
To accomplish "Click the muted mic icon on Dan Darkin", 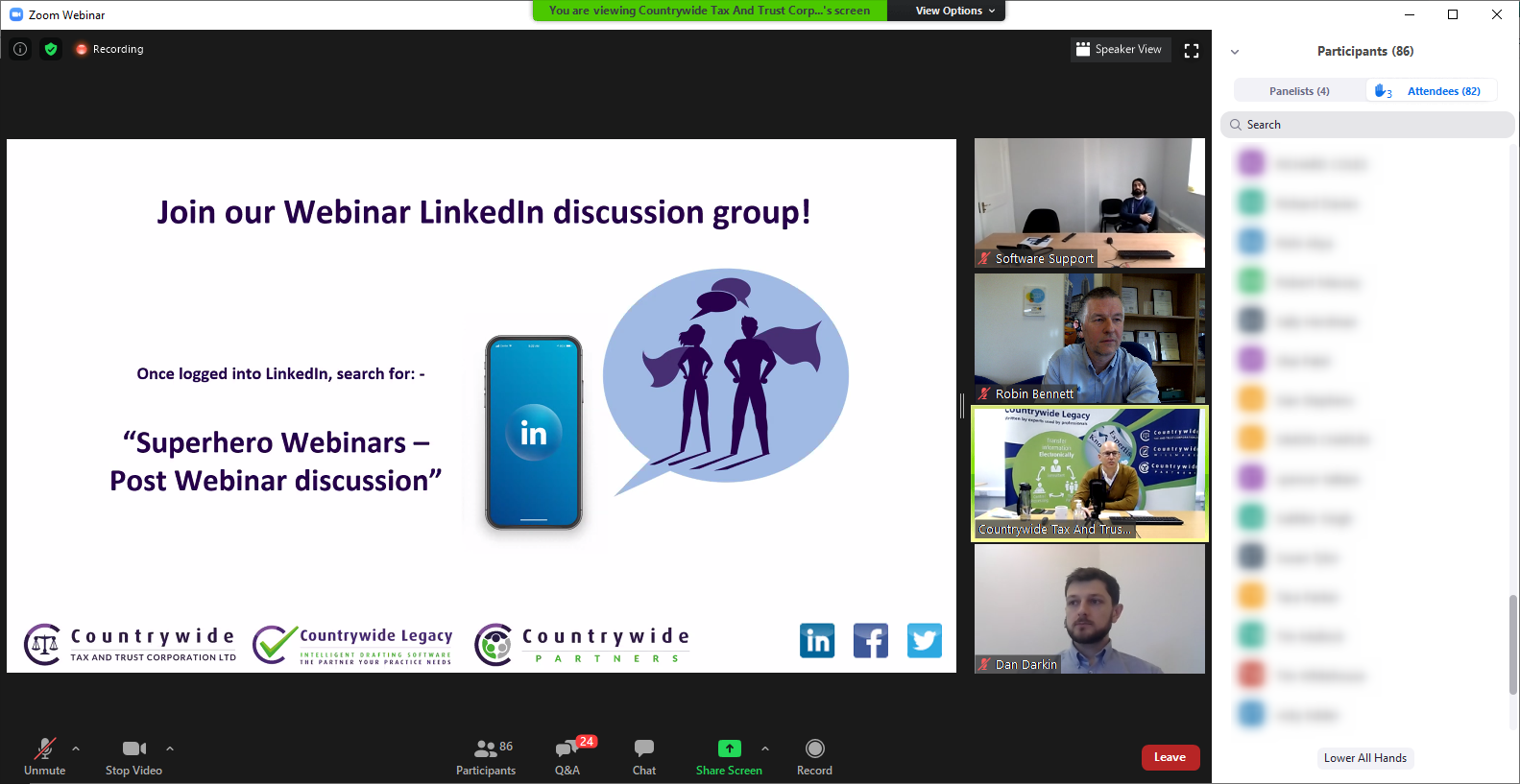I will click(984, 664).
